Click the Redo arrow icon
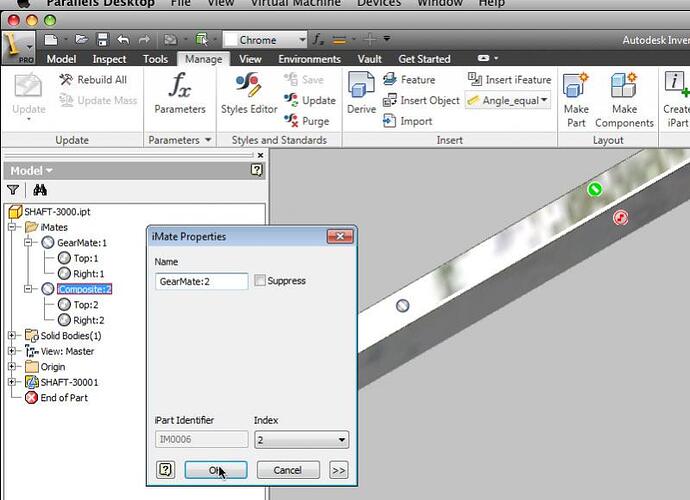This screenshot has width=690, height=500. pos(144,40)
